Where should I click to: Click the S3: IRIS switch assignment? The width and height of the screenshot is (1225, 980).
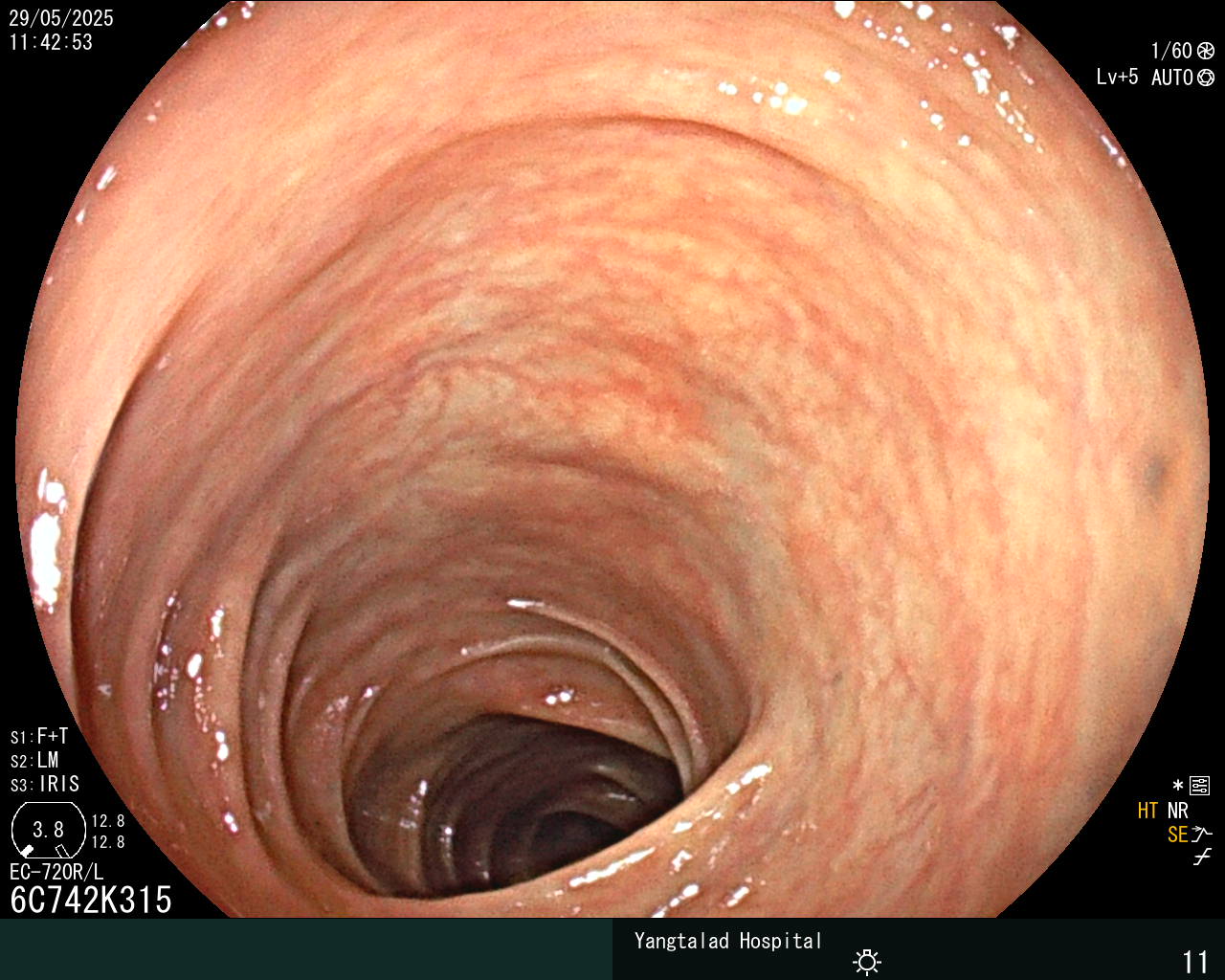coord(45,784)
